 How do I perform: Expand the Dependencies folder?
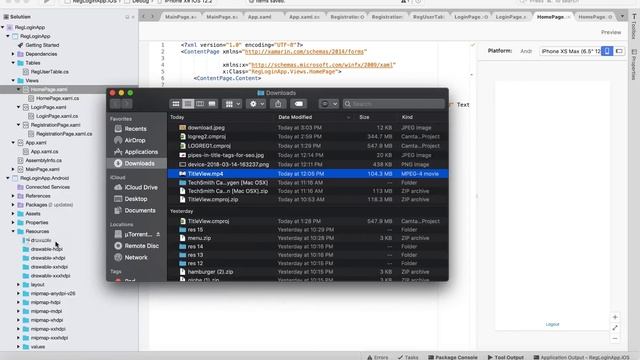(x=13, y=54)
